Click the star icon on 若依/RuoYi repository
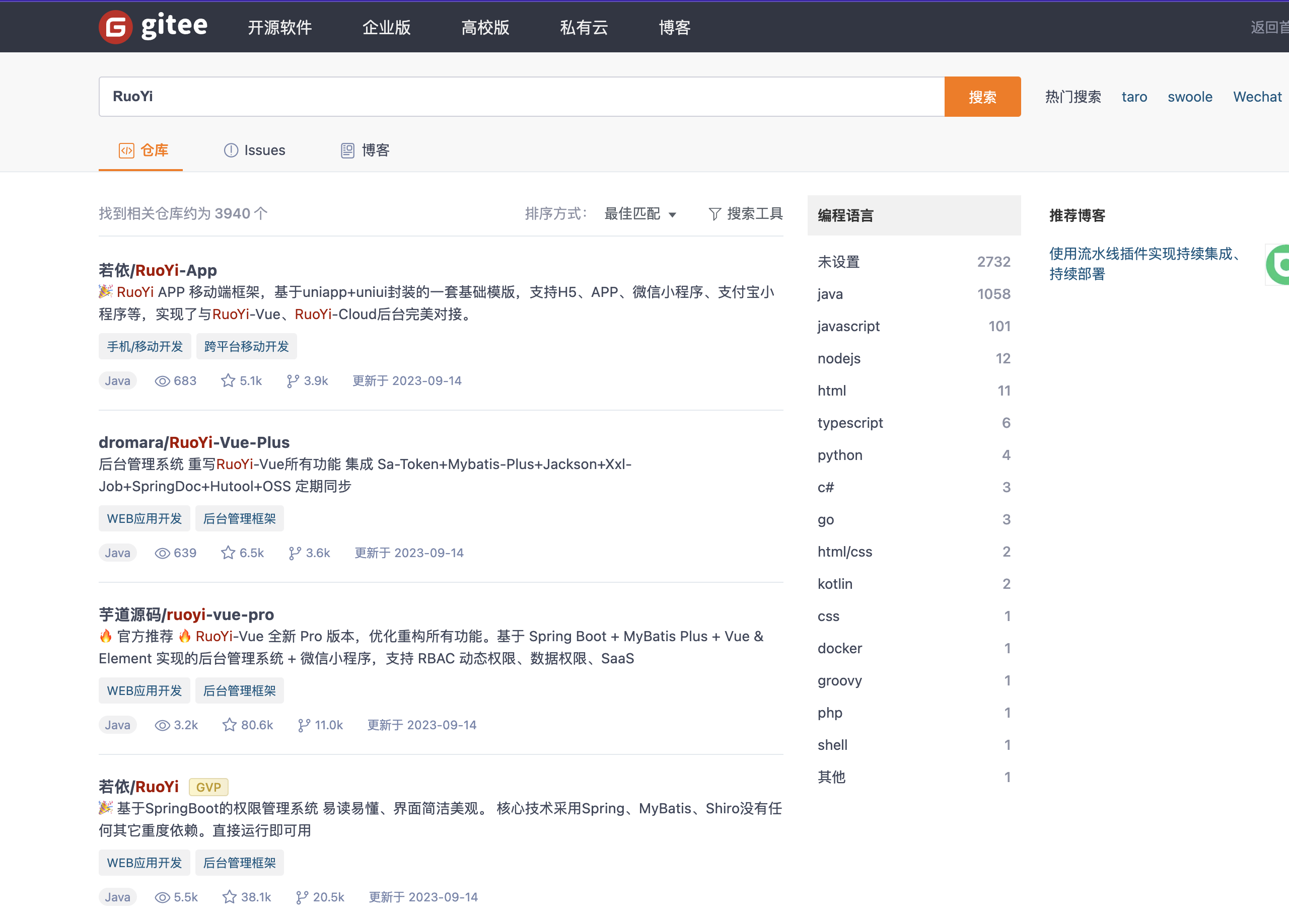 (229, 897)
